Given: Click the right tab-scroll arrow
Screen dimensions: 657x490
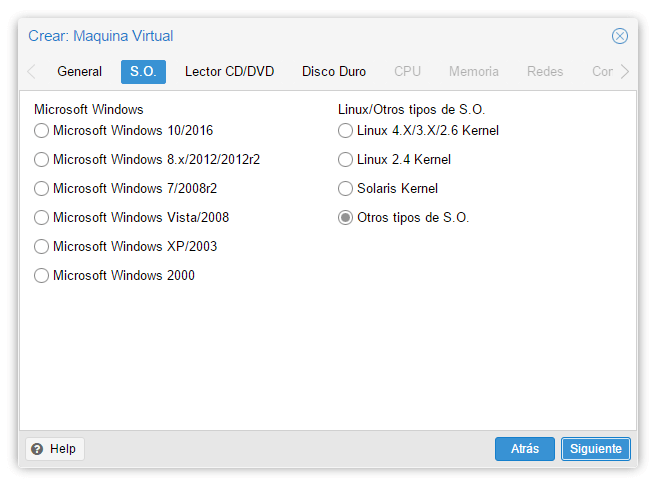Looking at the screenshot, I should tap(624, 72).
